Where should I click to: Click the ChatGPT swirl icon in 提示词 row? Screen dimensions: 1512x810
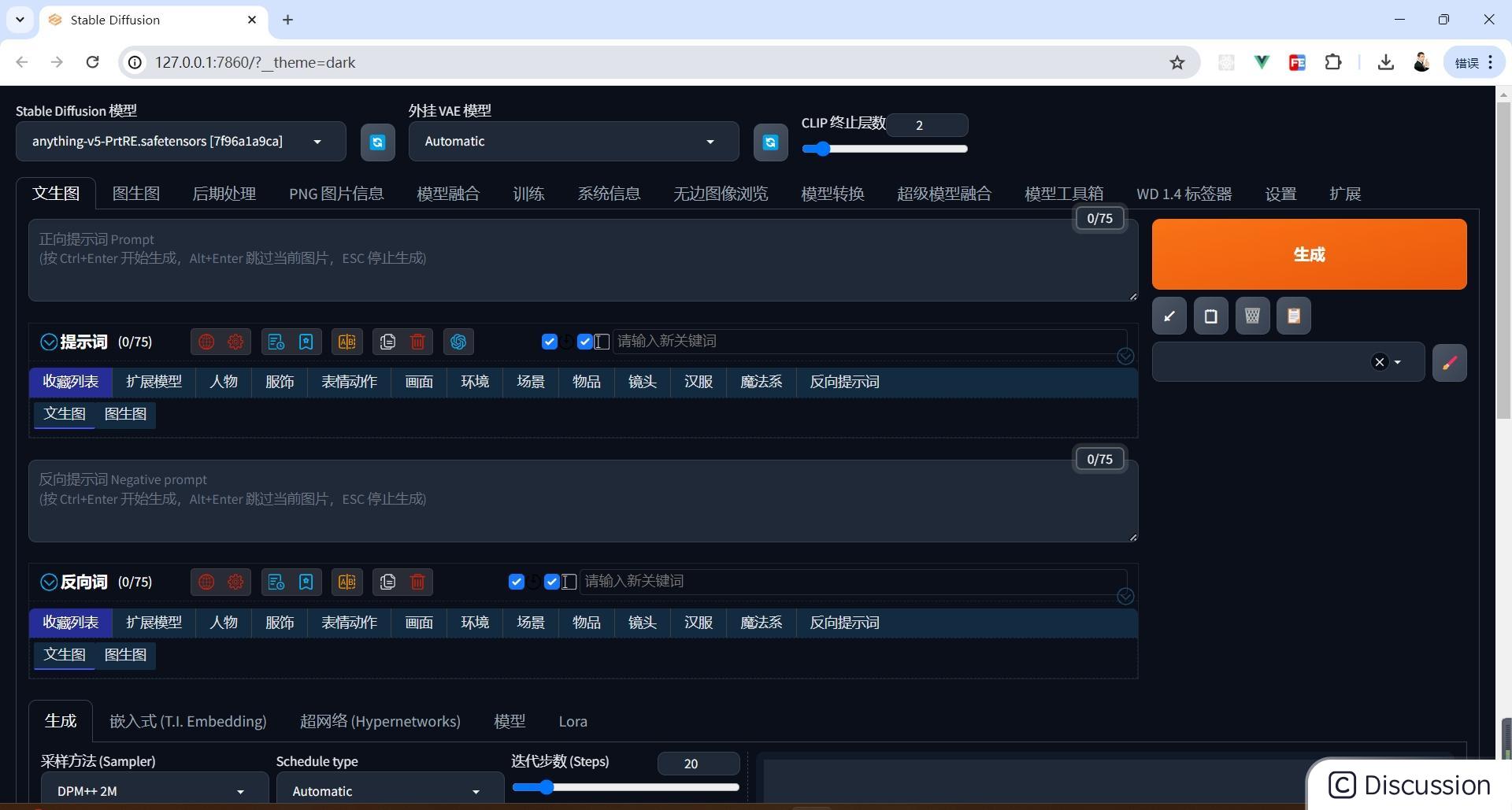[458, 342]
